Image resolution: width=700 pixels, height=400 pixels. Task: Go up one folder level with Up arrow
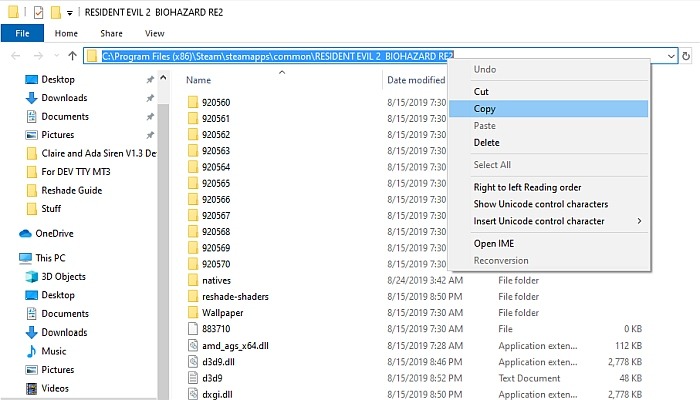tap(72, 56)
